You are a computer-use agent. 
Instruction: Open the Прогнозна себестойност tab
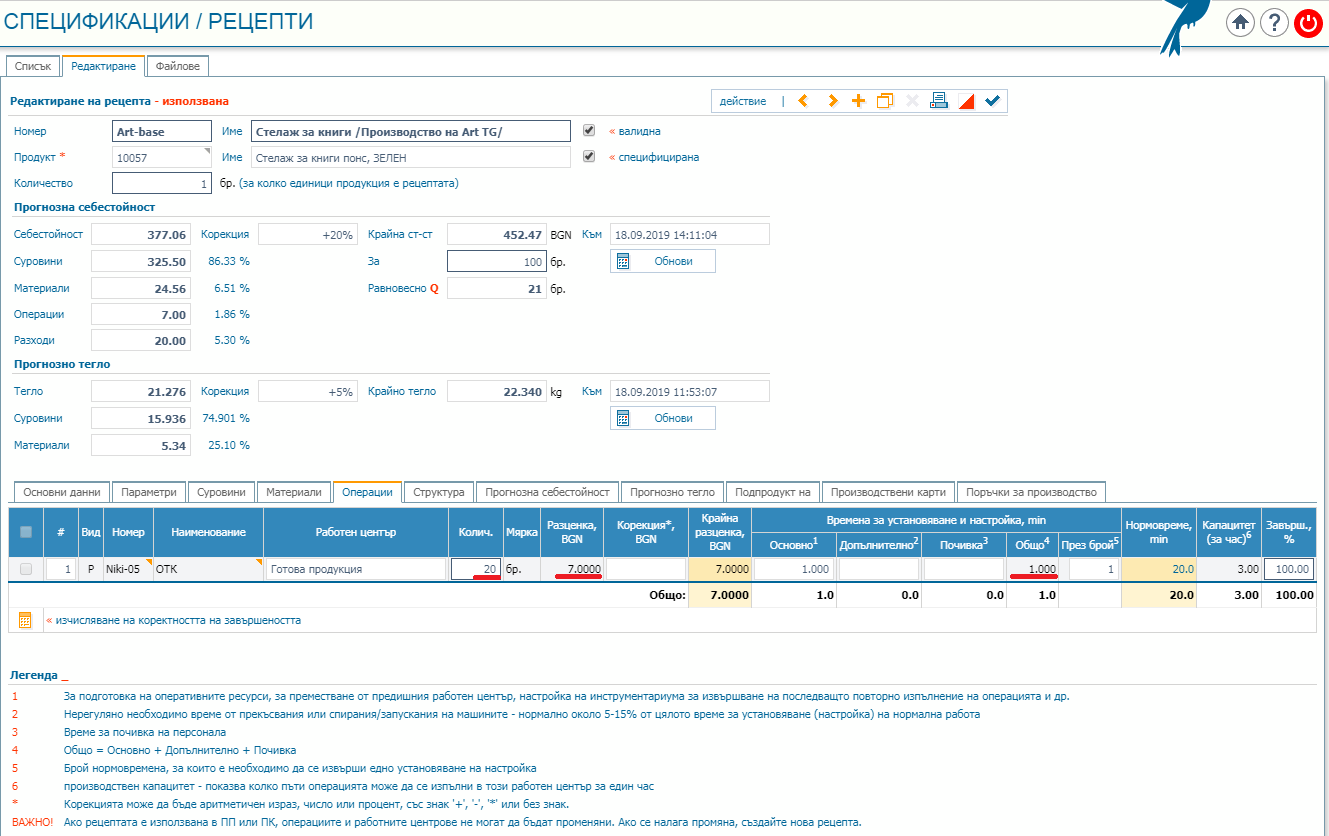[547, 492]
